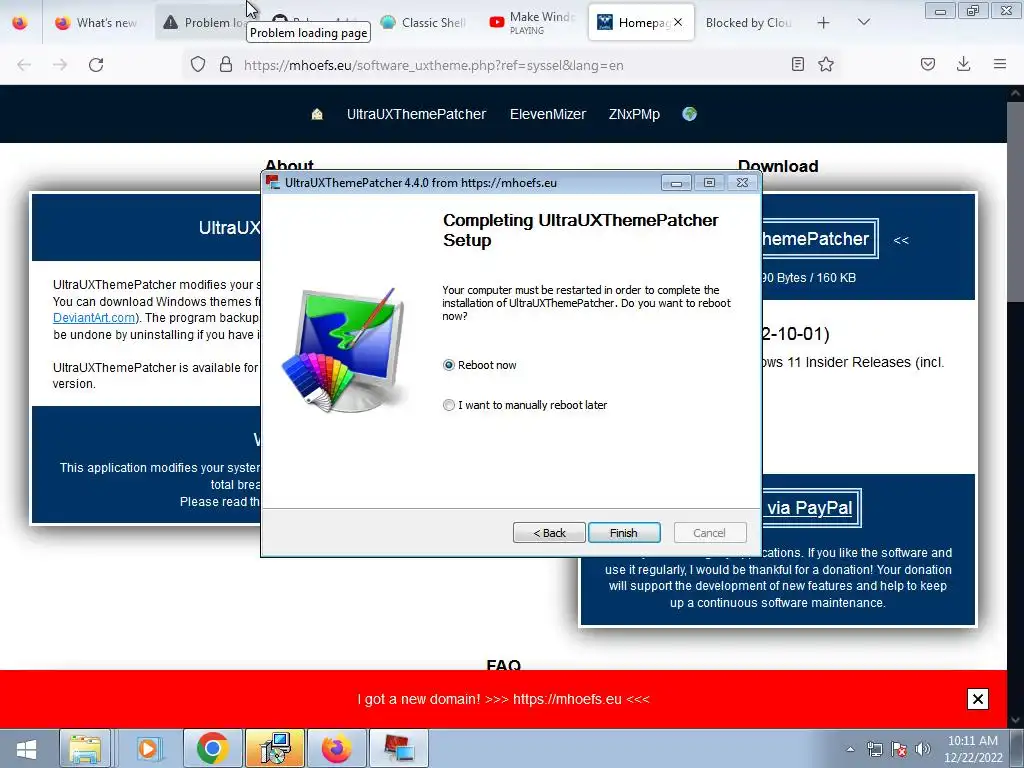This screenshot has height=768, width=1024.
Task: Open the Action Center flag icon
Action: tap(899, 749)
